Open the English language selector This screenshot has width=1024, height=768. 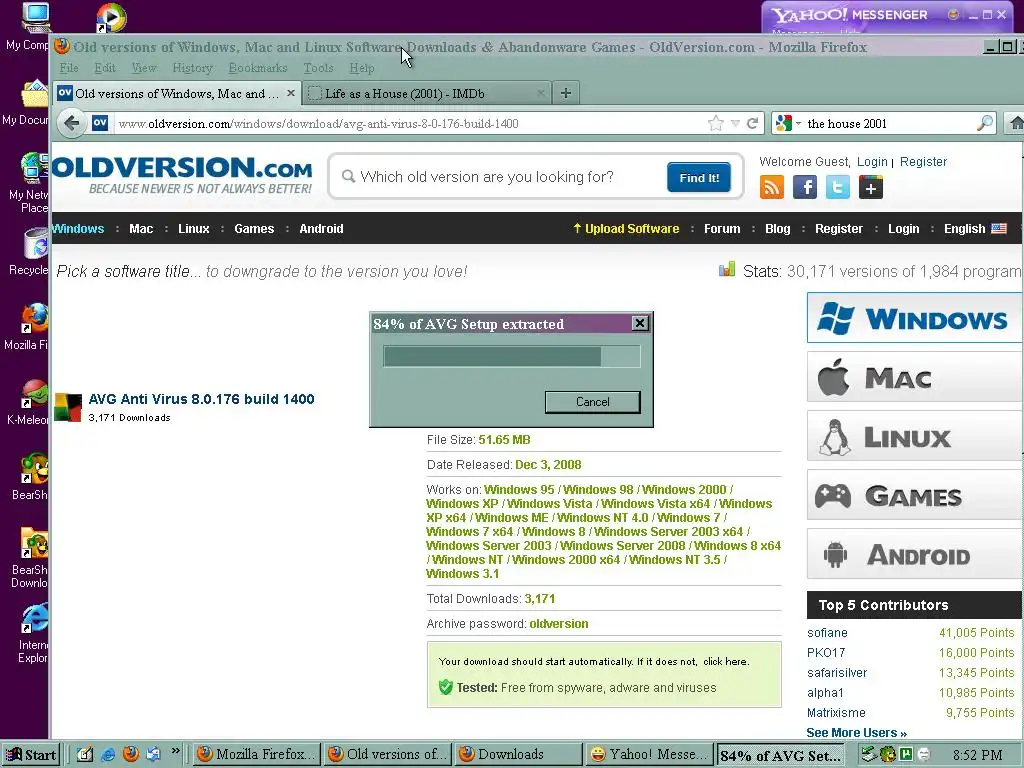[x=975, y=229]
